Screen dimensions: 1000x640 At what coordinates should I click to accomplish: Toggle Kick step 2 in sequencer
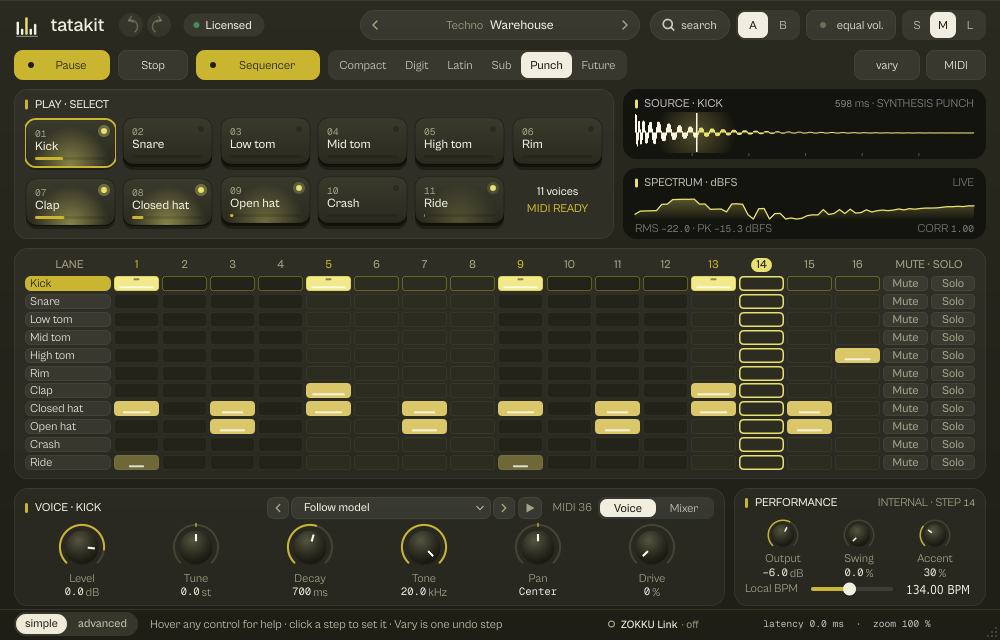point(184,283)
